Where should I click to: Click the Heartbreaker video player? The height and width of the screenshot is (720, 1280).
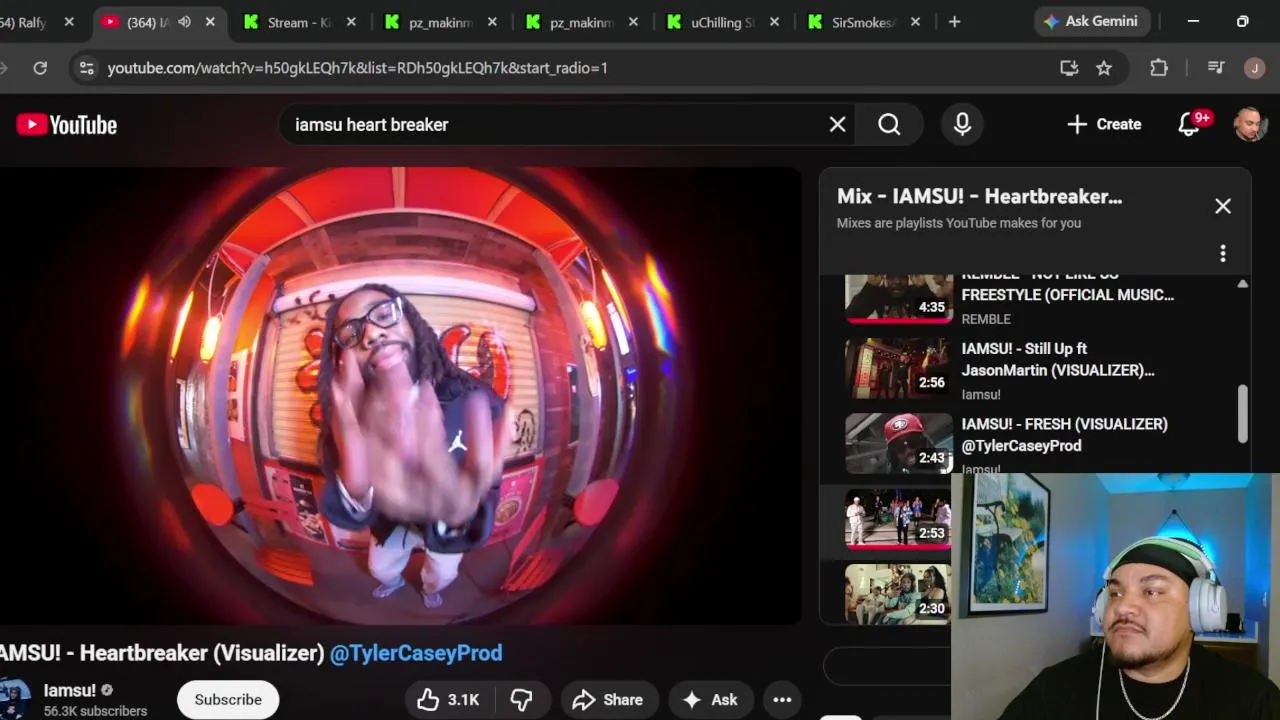[400, 397]
